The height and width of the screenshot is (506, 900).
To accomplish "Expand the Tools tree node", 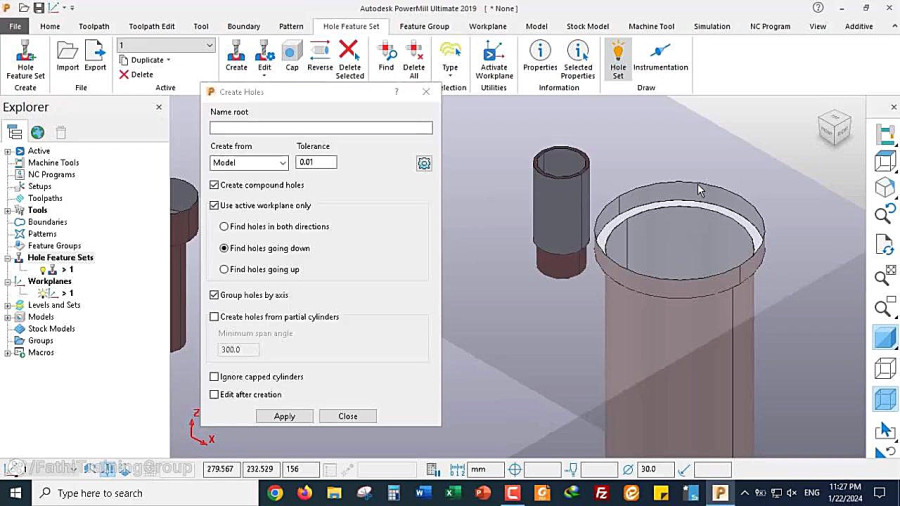I will pyautogui.click(x=8, y=211).
